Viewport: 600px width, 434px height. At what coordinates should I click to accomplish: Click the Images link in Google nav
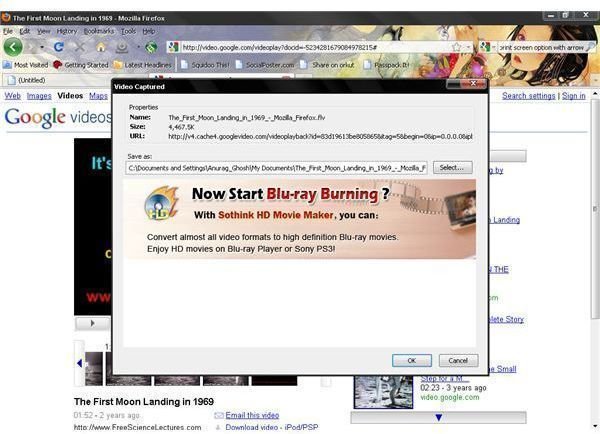[39, 96]
